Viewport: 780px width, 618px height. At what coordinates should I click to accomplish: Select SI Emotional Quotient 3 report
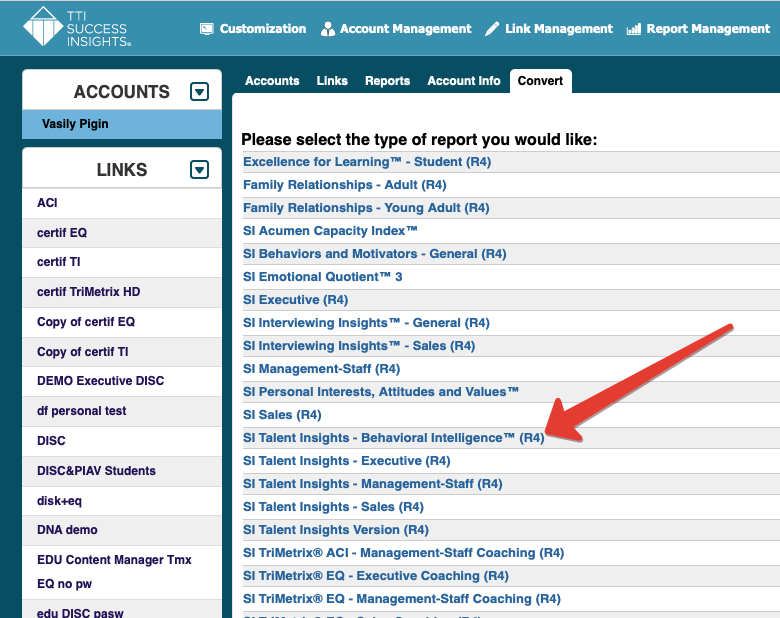[322, 277]
